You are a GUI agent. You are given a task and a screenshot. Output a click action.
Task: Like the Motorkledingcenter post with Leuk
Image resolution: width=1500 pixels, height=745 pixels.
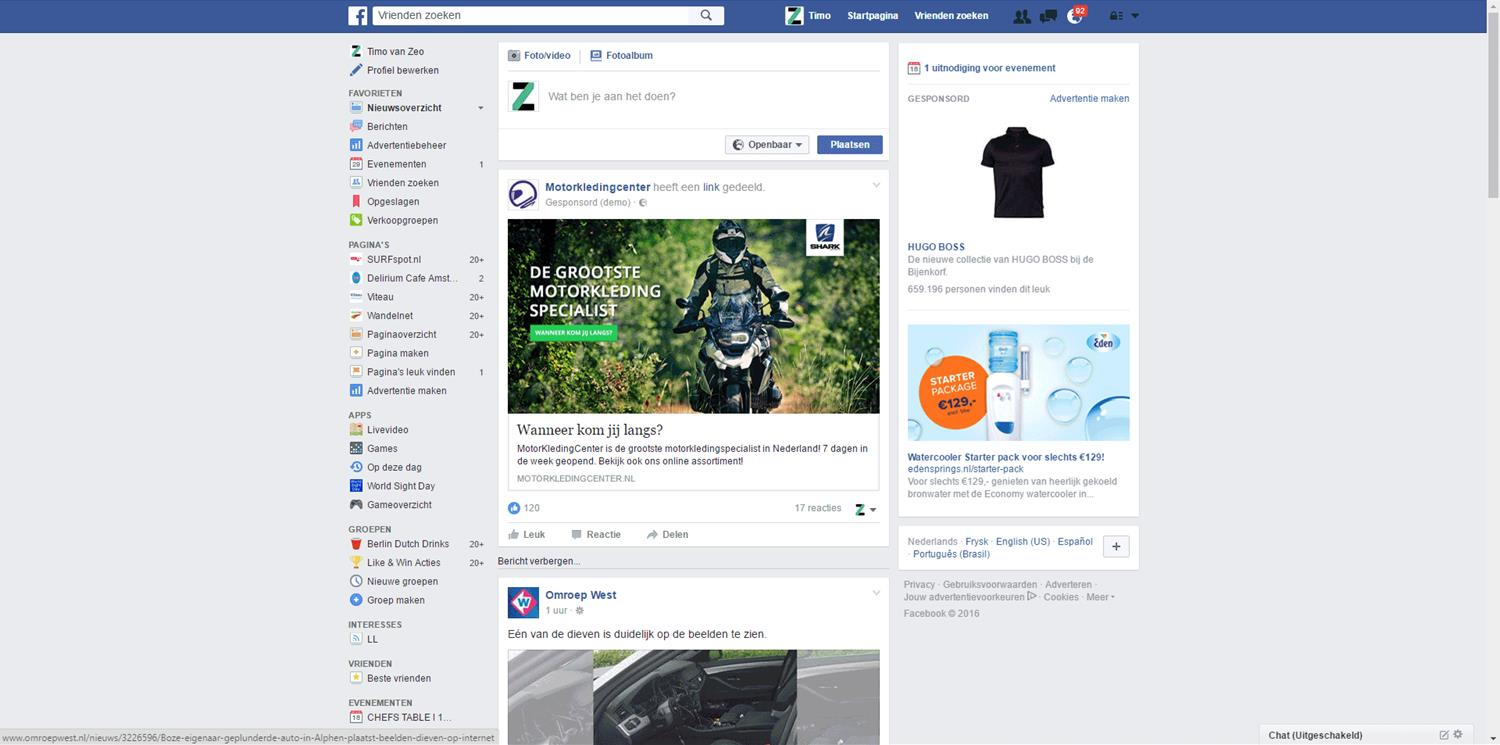pos(527,535)
